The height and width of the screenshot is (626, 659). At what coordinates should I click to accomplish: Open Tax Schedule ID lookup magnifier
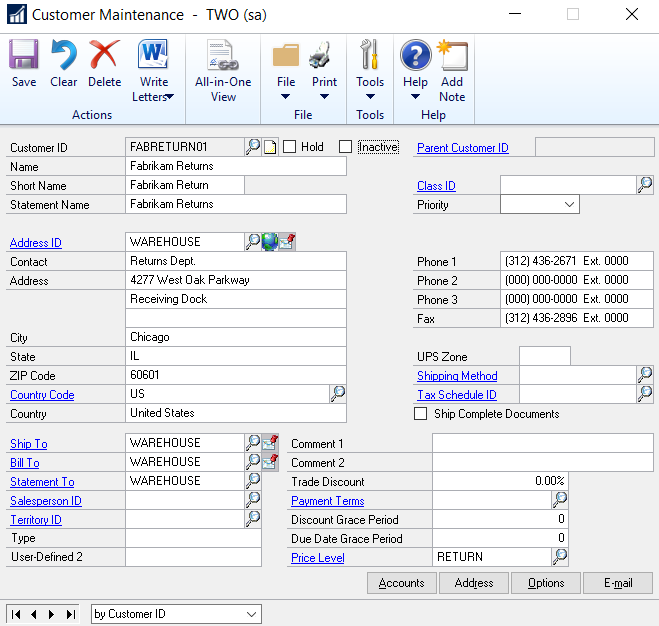[645, 394]
